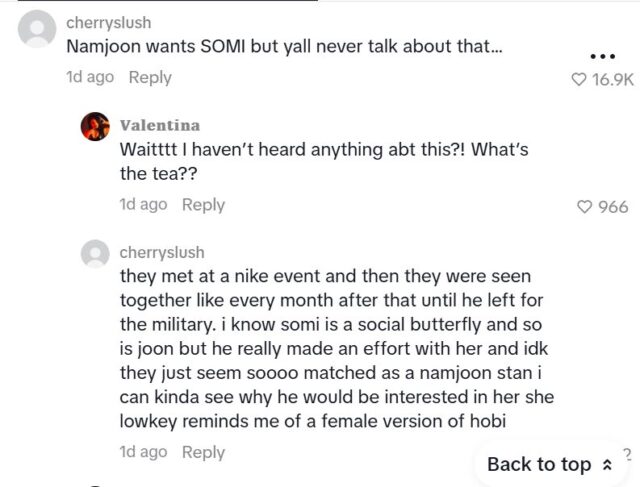
Task: Open the Valentina username link
Action: (x=159, y=125)
